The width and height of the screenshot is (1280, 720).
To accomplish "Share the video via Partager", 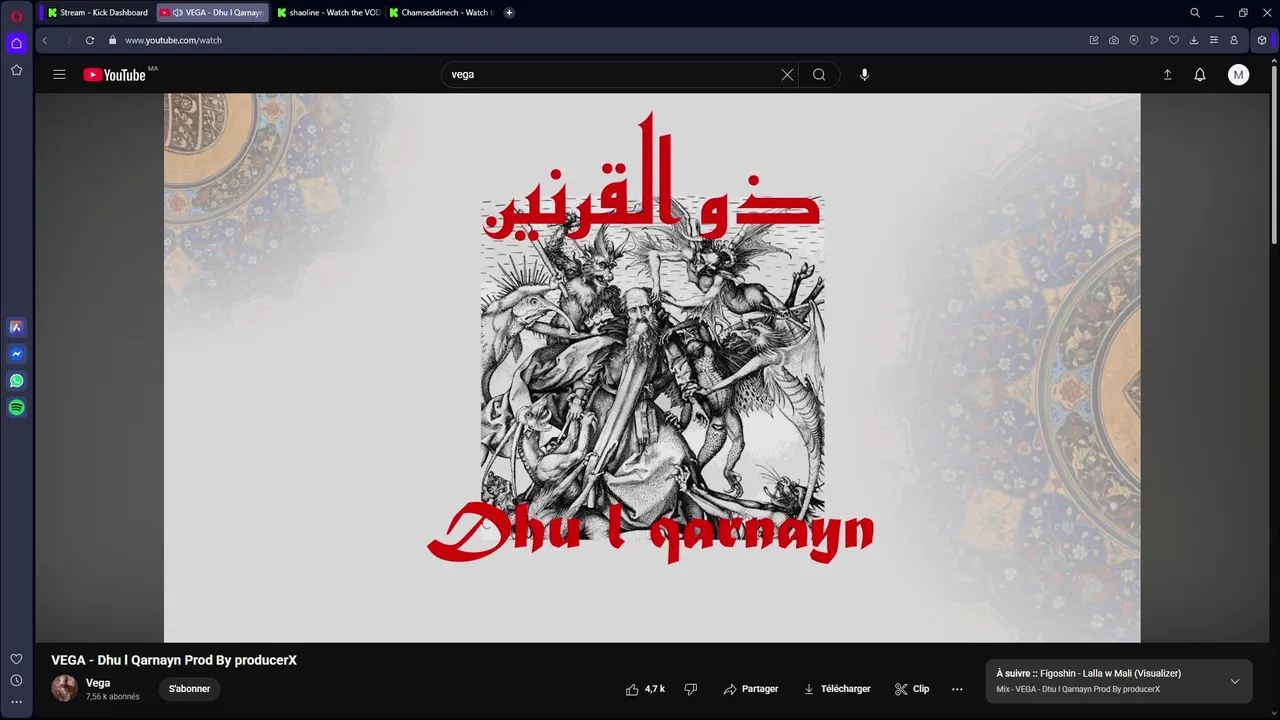I will pos(751,689).
